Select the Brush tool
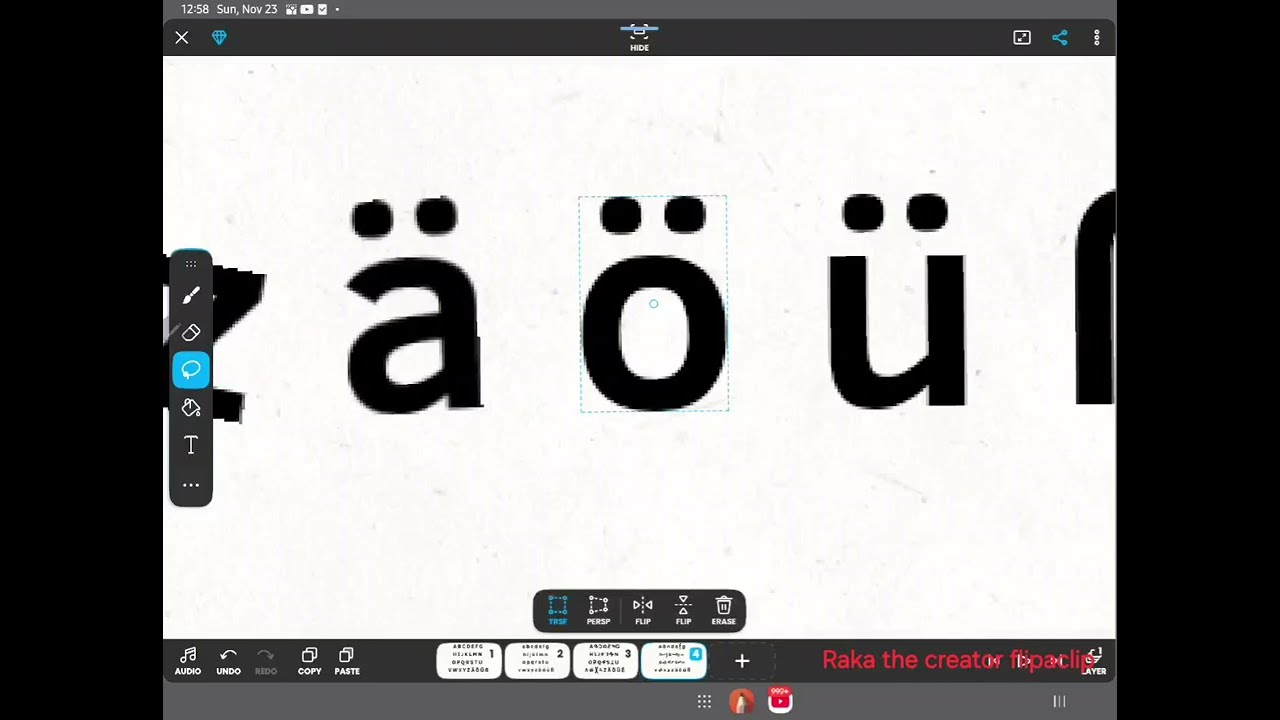The width and height of the screenshot is (1280, 720). point(191,295)
